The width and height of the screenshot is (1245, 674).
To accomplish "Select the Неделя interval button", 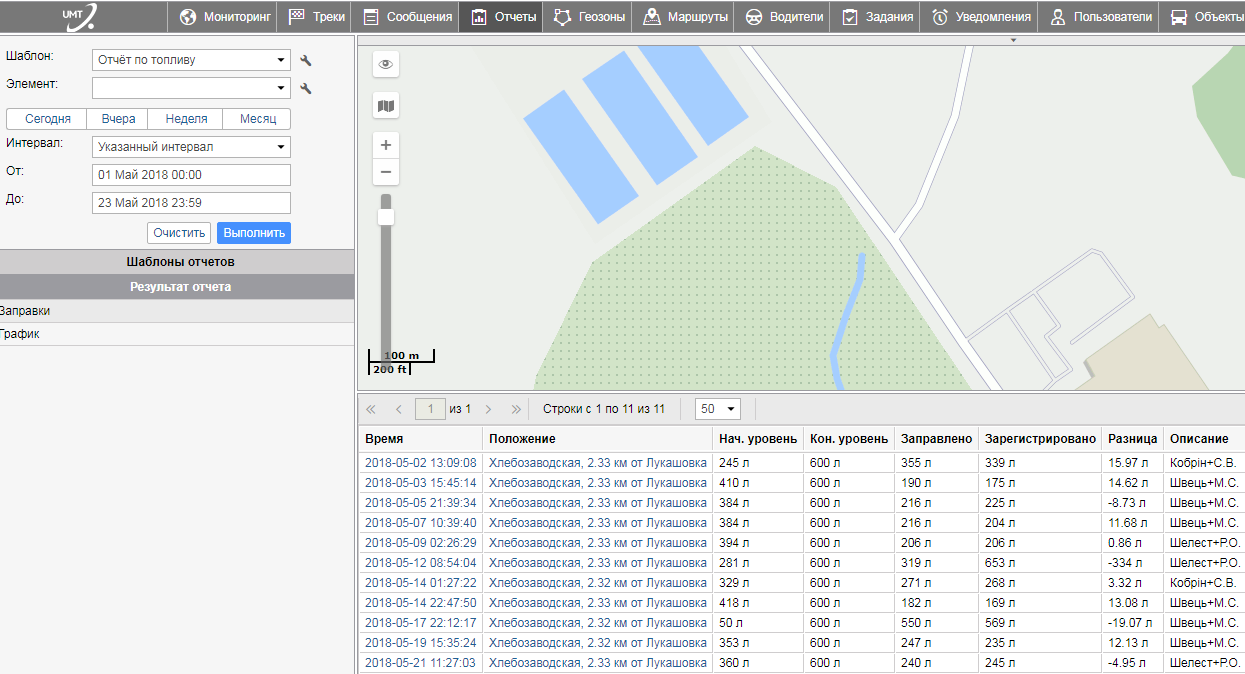I will coord(187,119).
